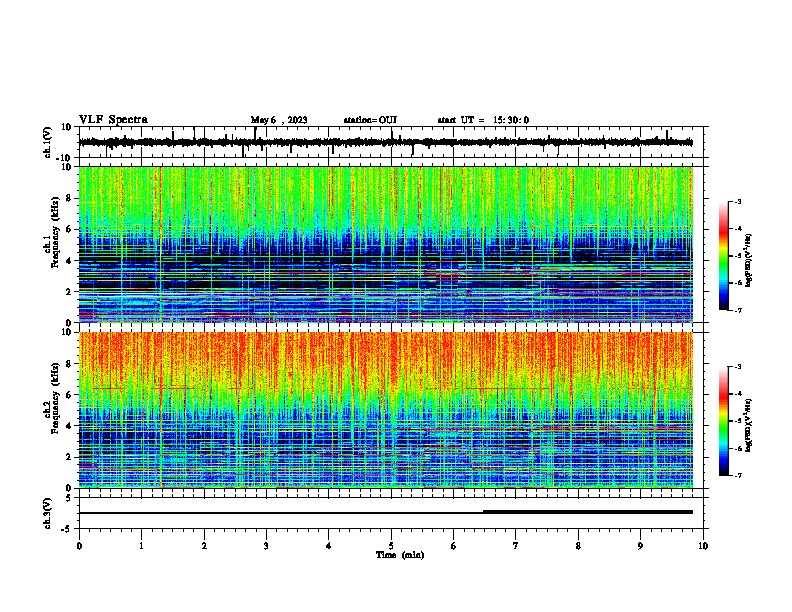Select the date text "May 6, 2023"
Screen dimensions: 792x612
pyautogui.click(x=279, y=120)
